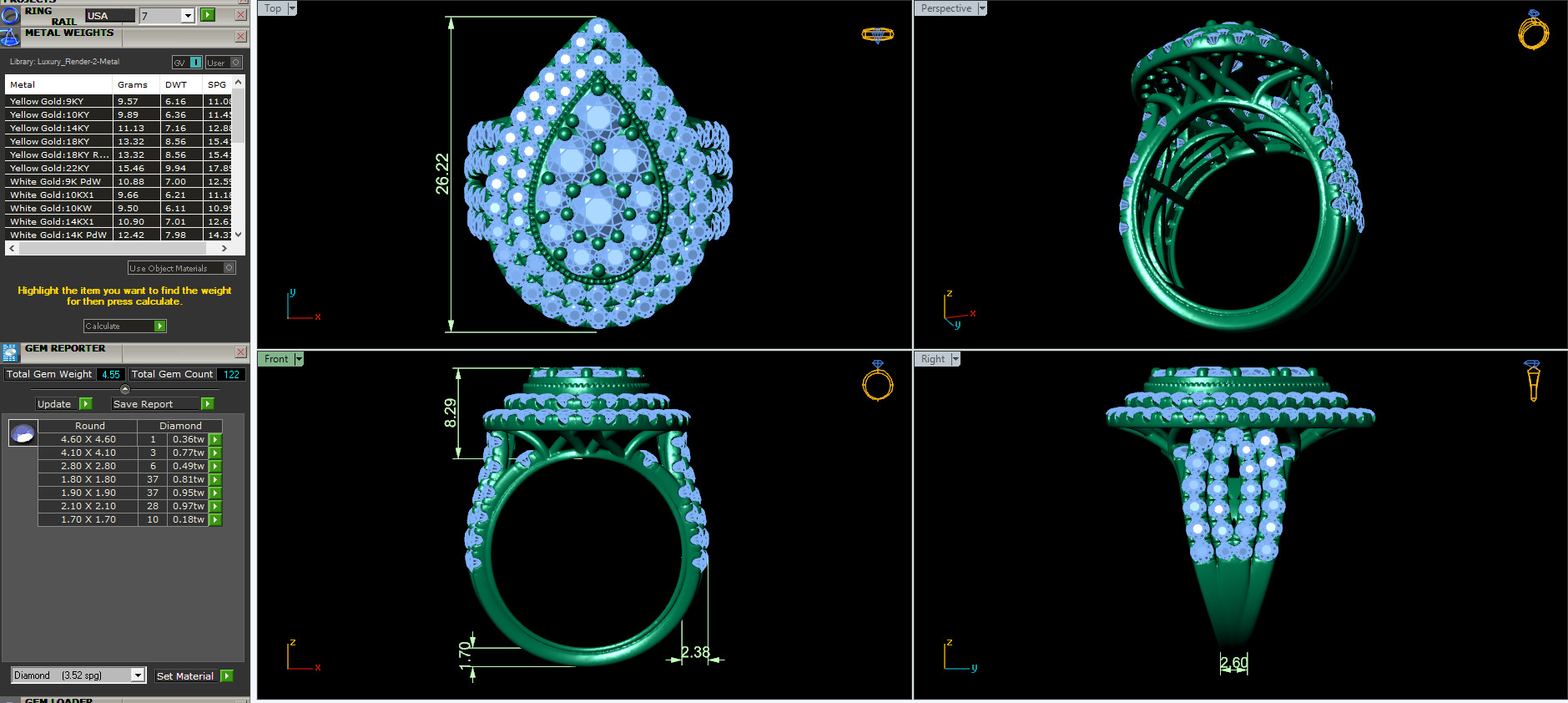This screenshot has height=703, width=1568.
Task: Click the Top viewport title
Action: click(273, 8)
